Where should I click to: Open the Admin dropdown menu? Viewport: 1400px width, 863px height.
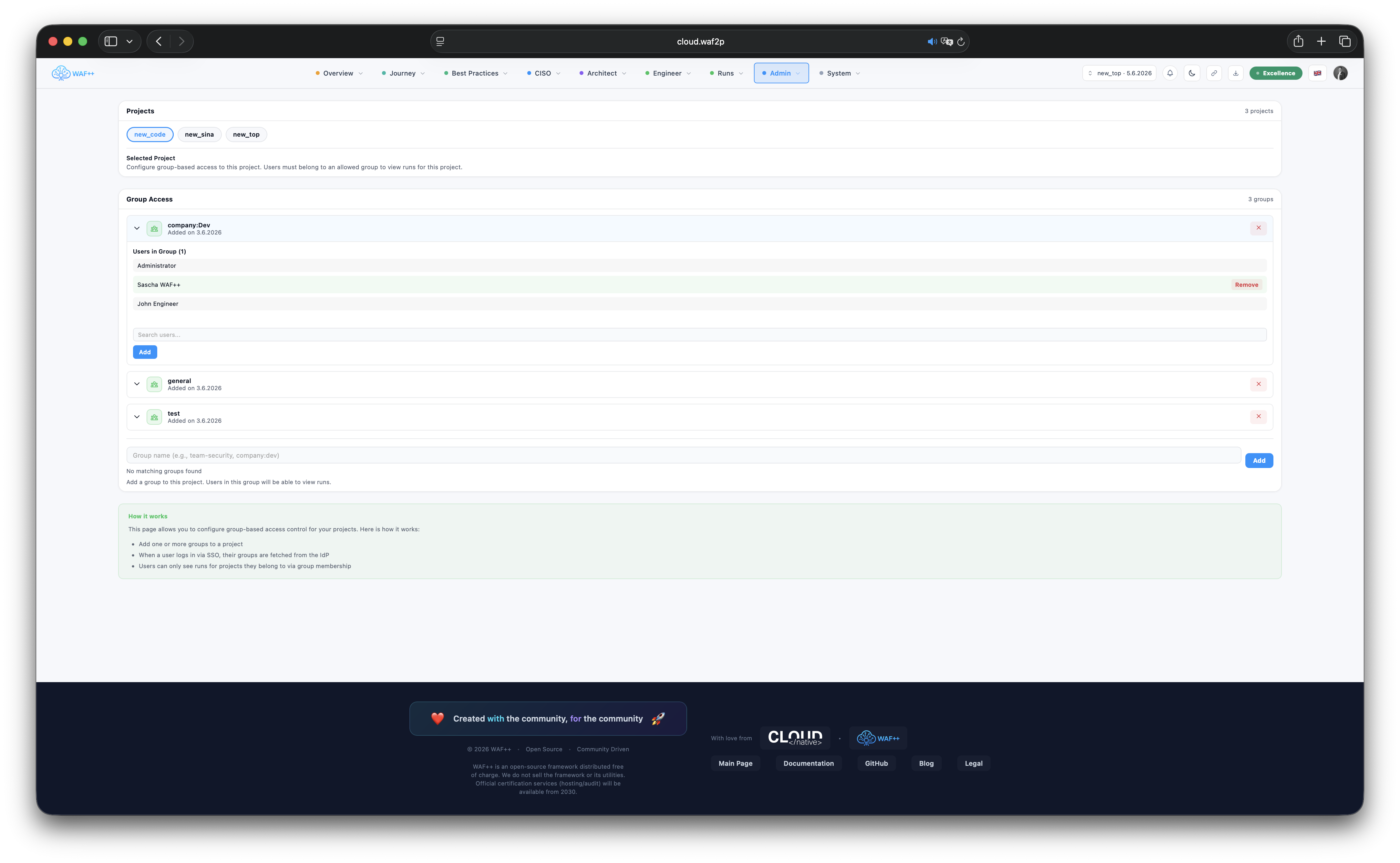[781, 73]
